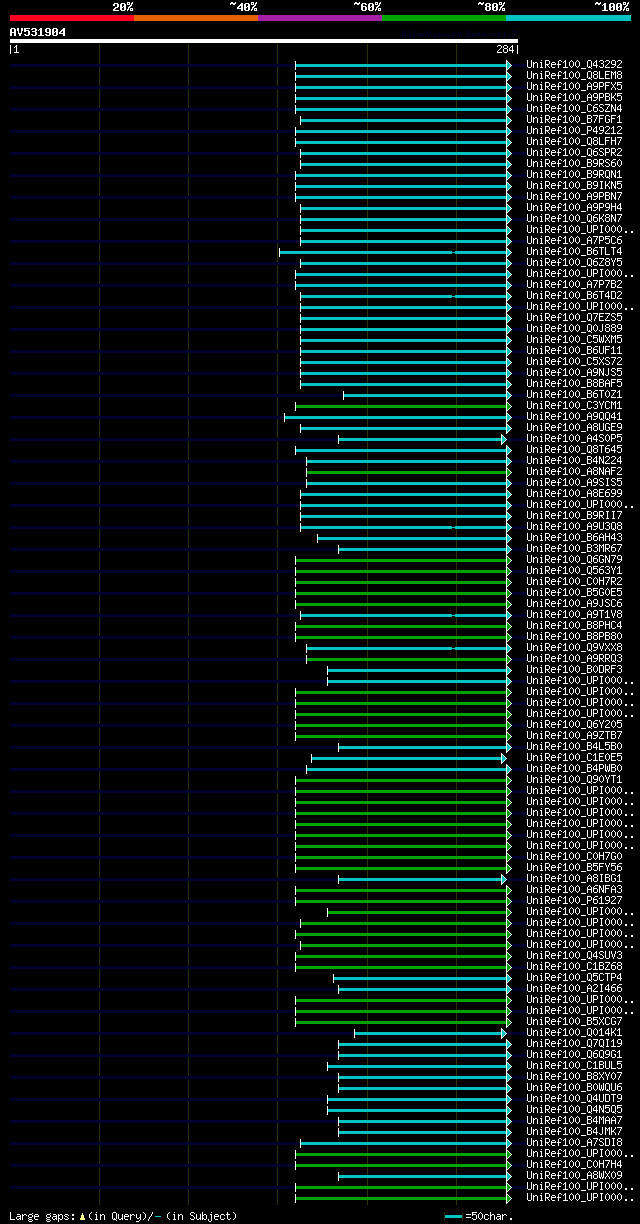The height and width of the screenshot is (1224, 640).
Task: Select the UniRef100_Q6K8N7 label
Action: coord(574,218)
